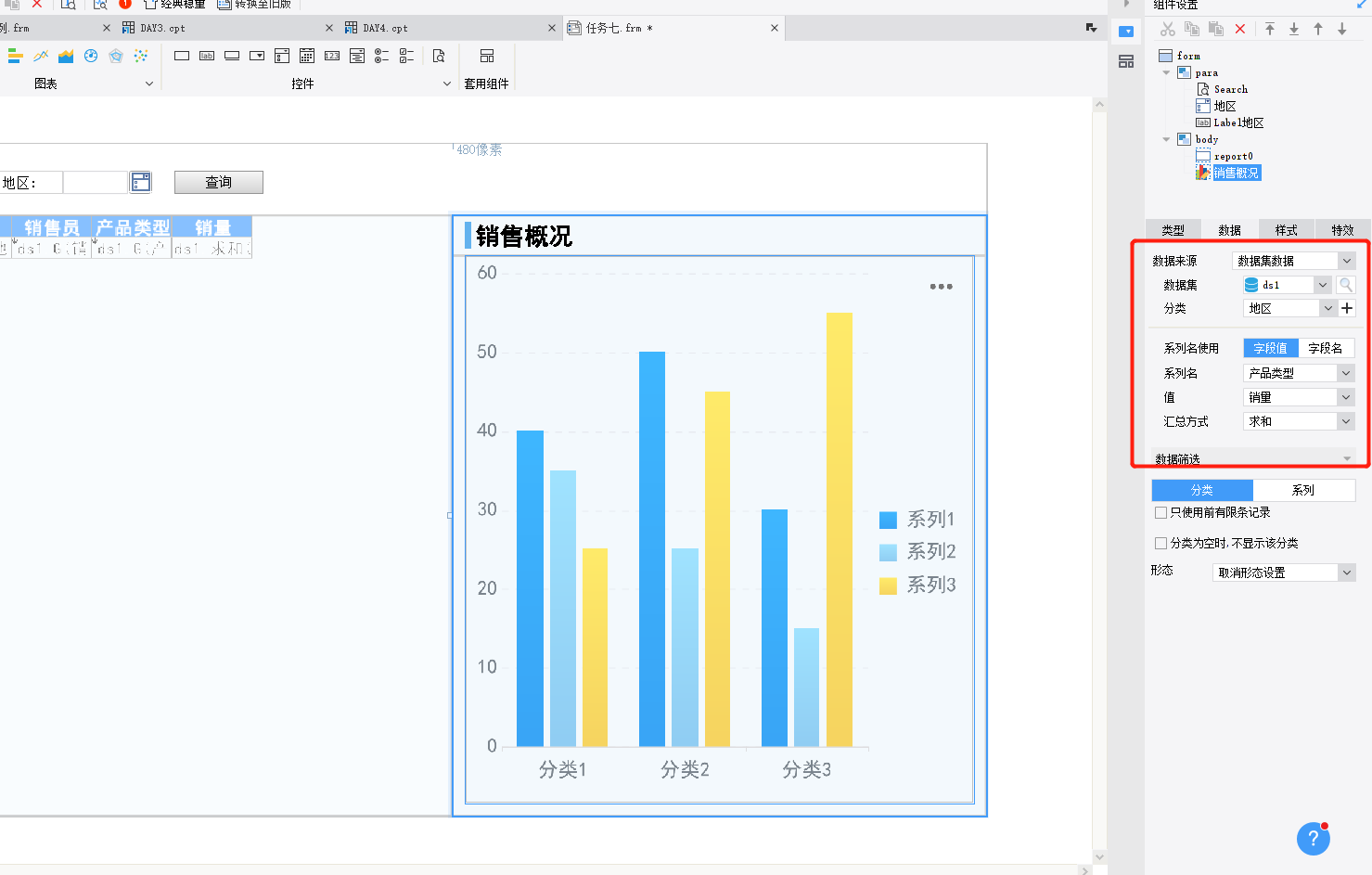Click the 查询 button
The width and height of the screenshot is (1372, 875).
click(x=219, y=183)
